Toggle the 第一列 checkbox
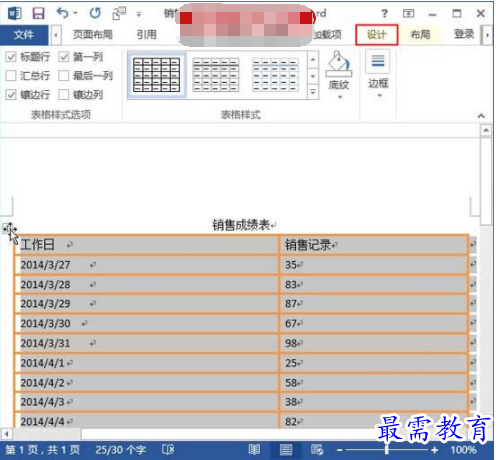Image resolution: width=499 pixels, height=460 pixels. 63,57
